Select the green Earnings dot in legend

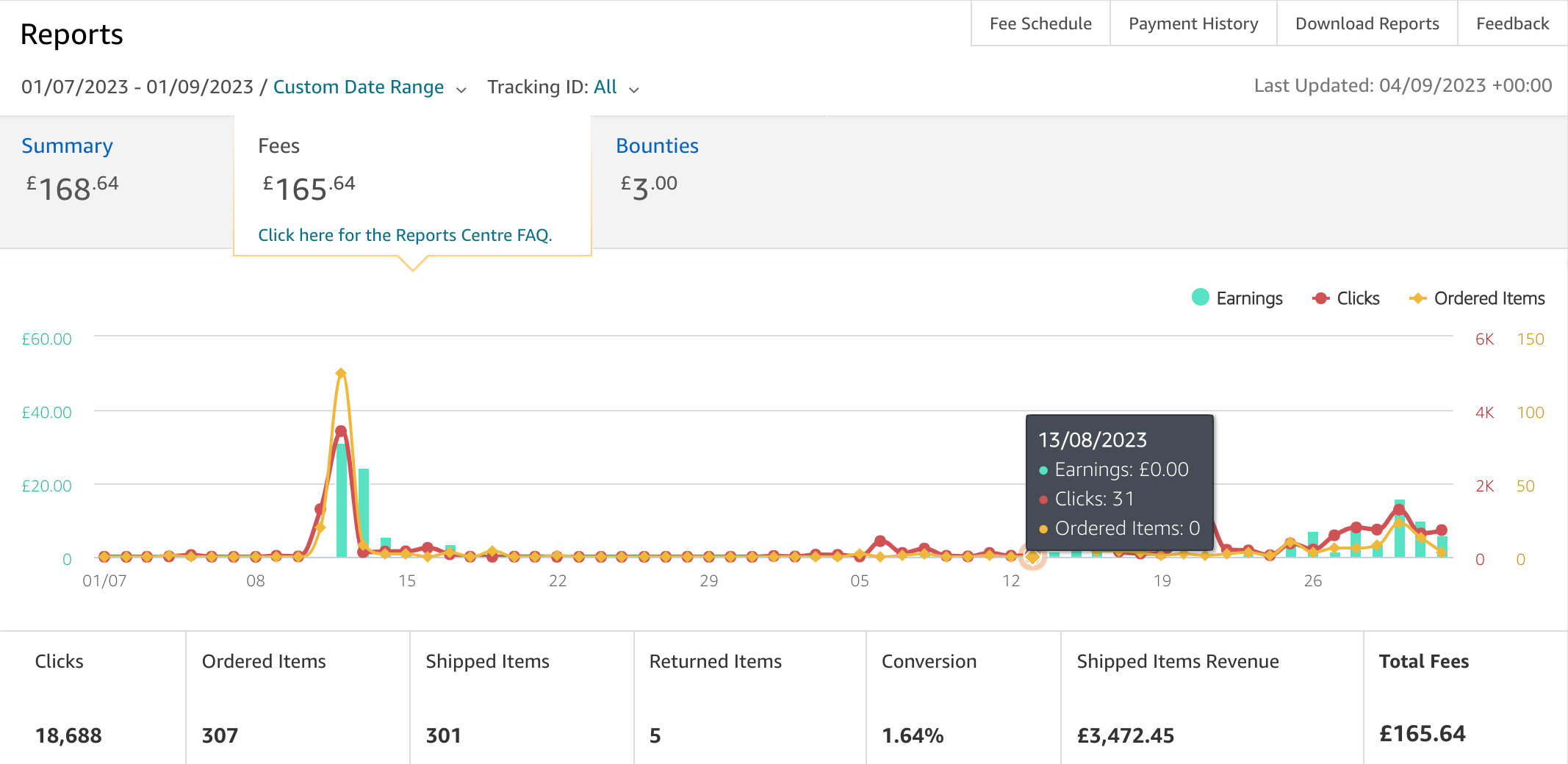(1200, 298)
